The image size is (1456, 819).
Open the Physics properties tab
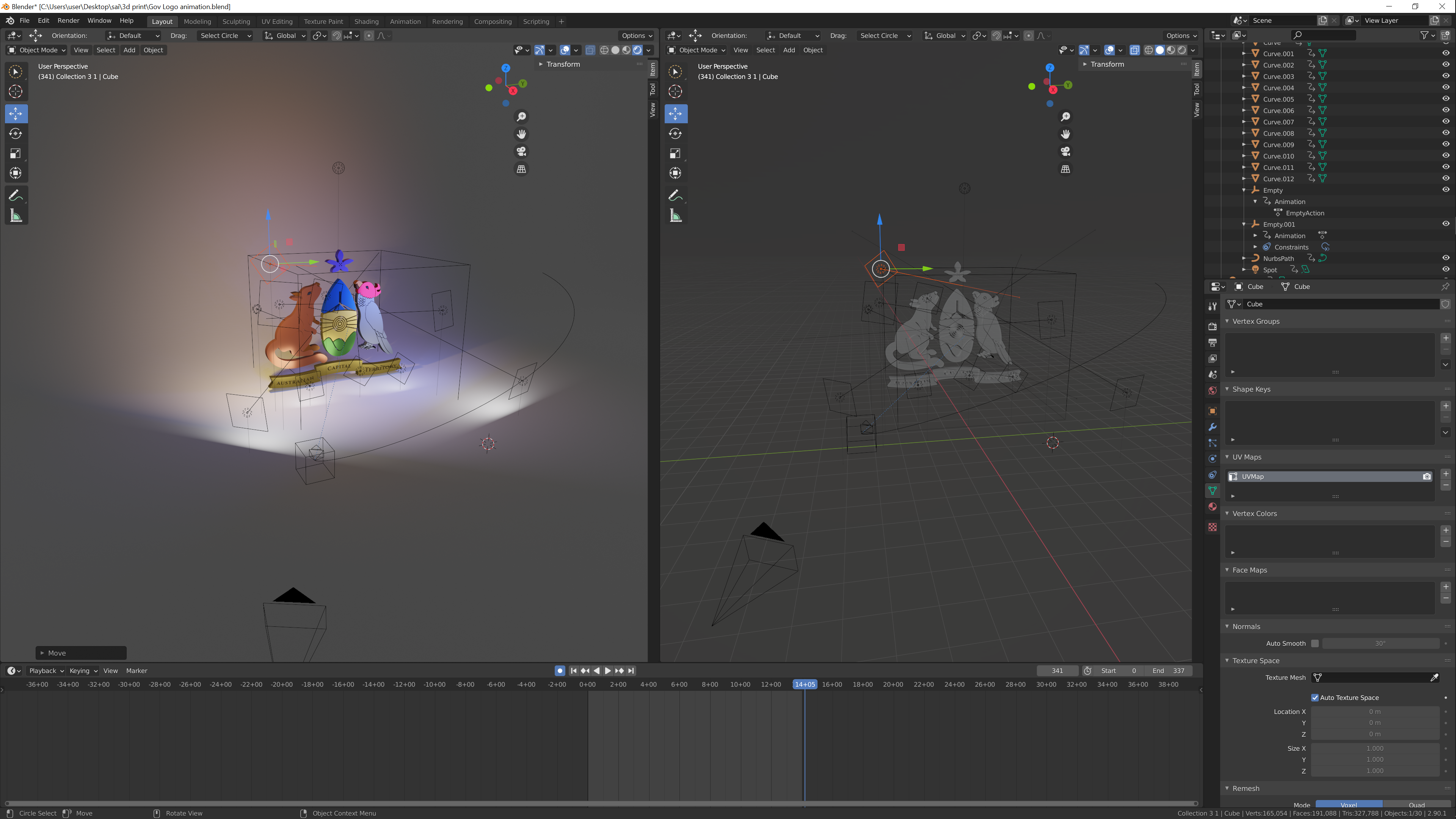[1213, 458]
